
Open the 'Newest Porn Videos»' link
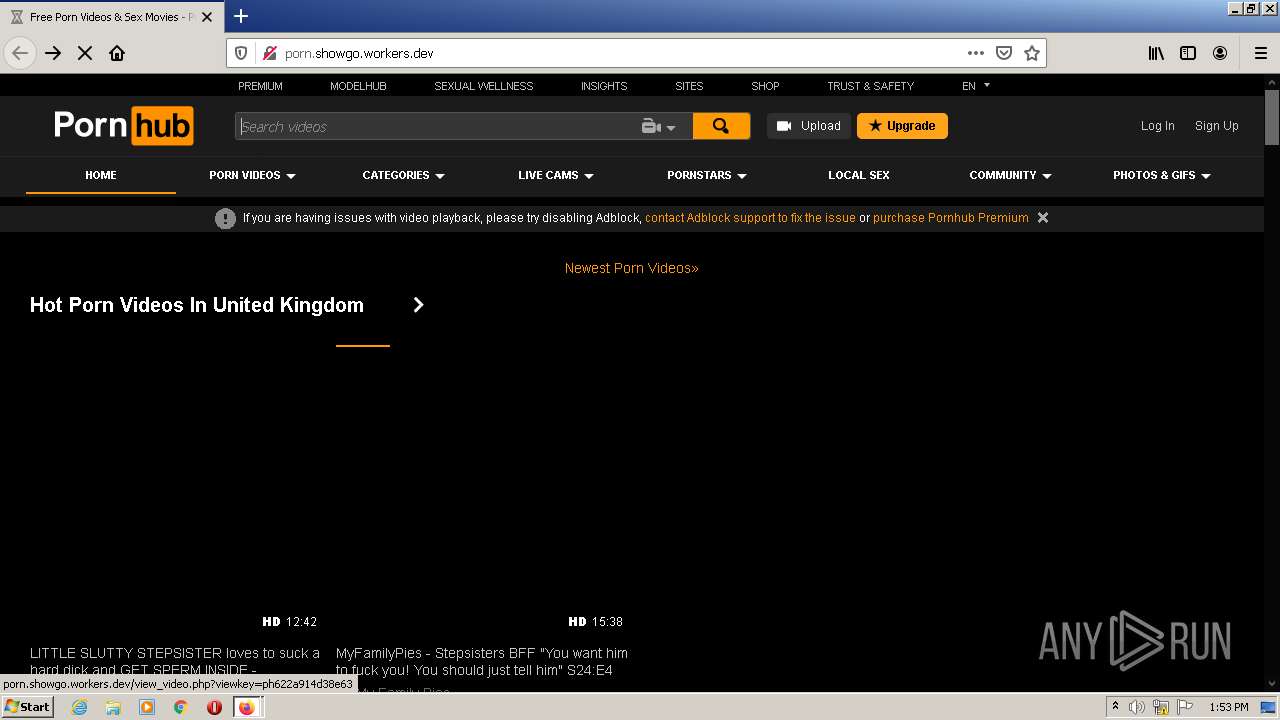632,268
